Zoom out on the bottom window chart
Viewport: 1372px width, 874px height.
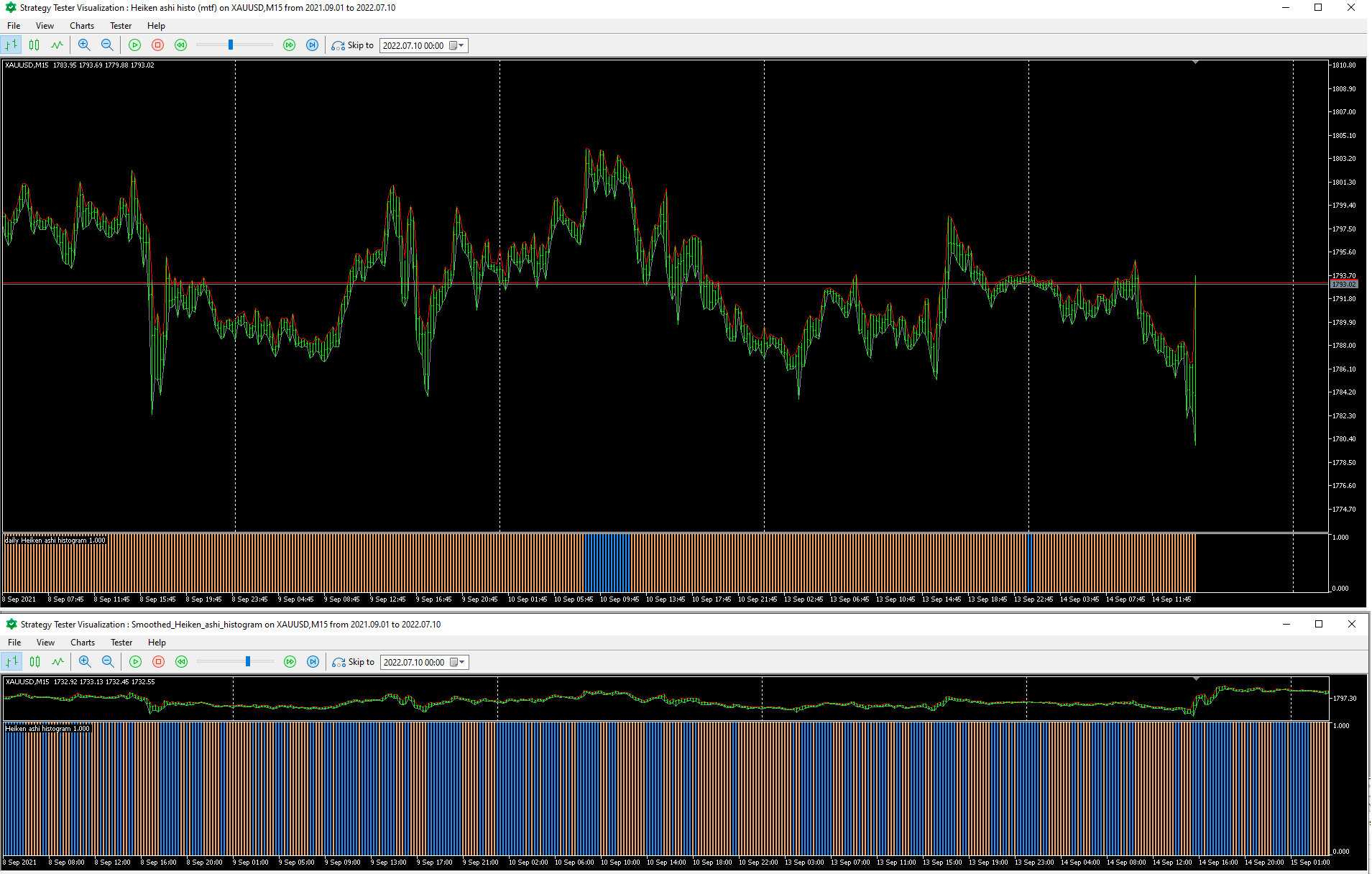[x=108, y=662]
